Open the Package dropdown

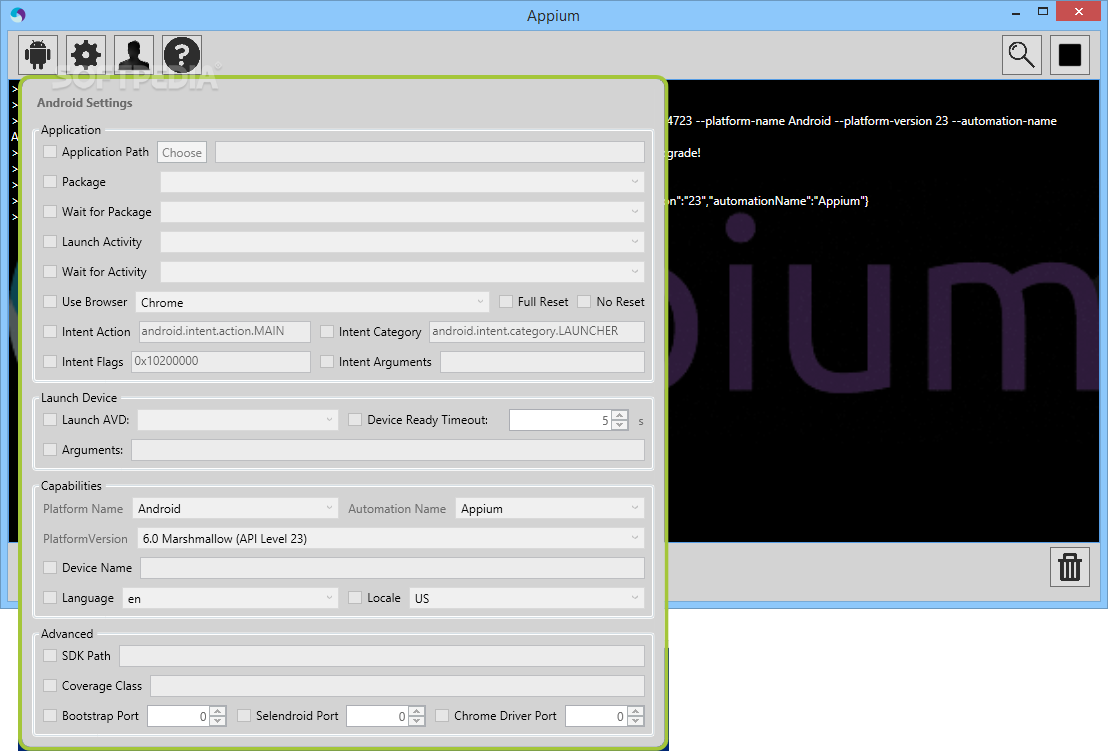[x=402, y=182]
